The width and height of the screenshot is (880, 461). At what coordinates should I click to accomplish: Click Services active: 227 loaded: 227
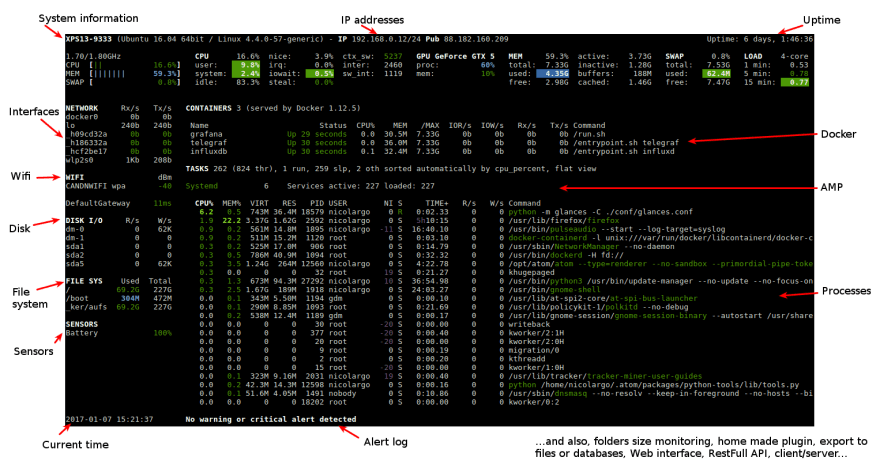tap(361, 186)
